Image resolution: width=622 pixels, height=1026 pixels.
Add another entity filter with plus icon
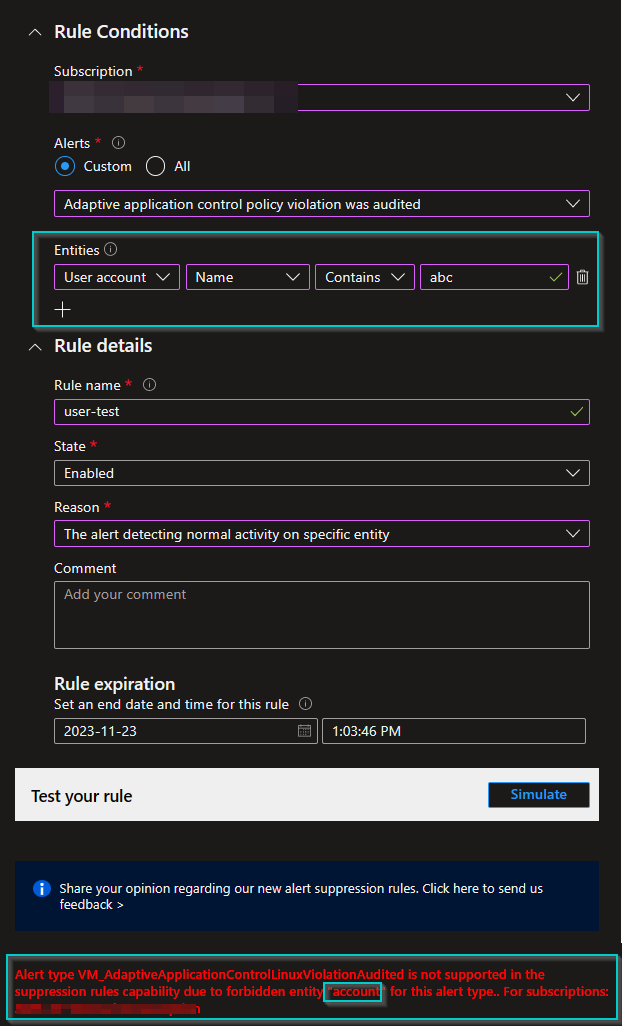pos(63,309)
